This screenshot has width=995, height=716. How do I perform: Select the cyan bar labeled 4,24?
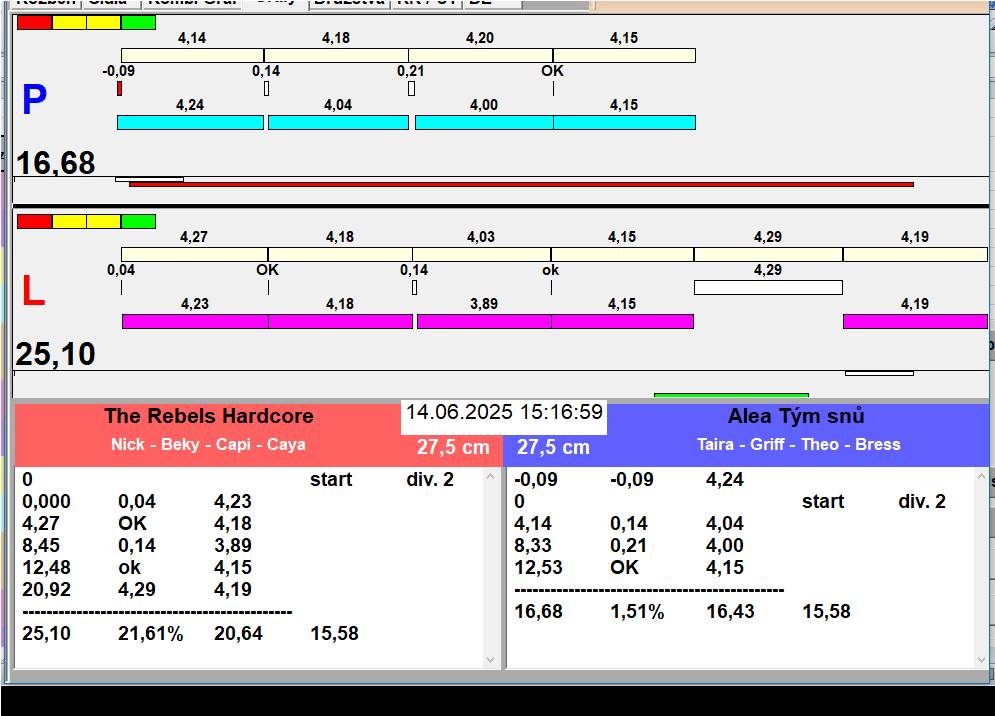coord(190,122)
